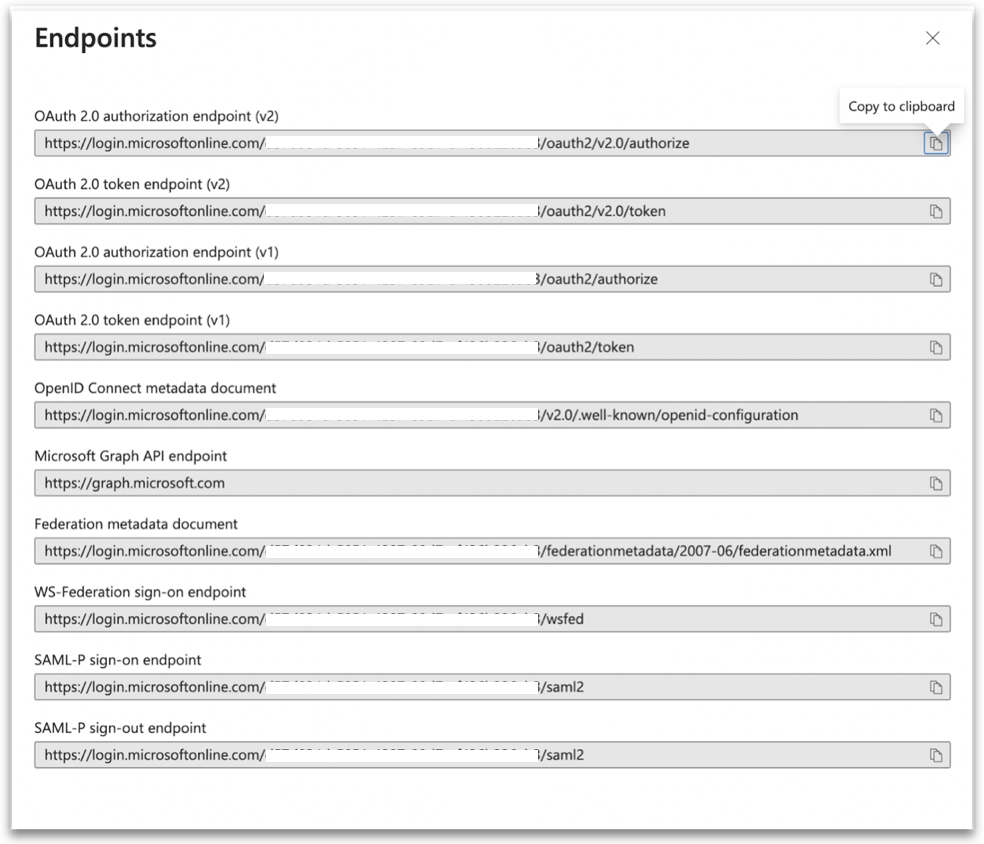Focus the OAuth 2.0 token endpoint (v1) field

click(478, 347)
